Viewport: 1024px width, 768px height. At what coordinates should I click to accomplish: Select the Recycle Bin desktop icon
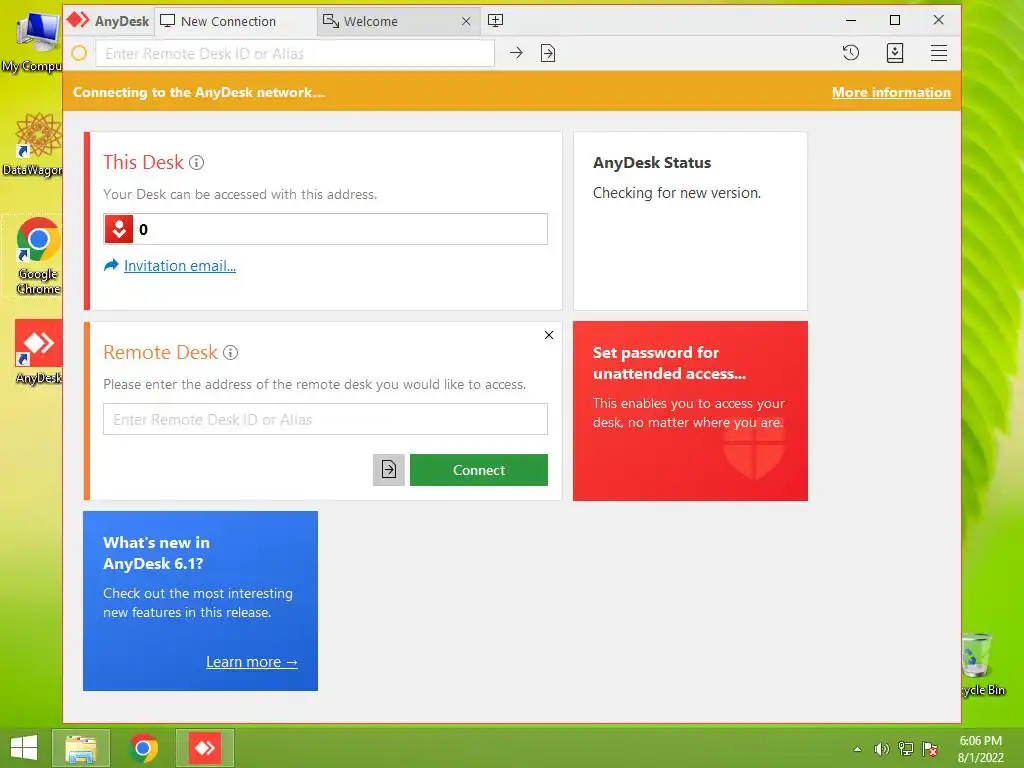(982, 665)
